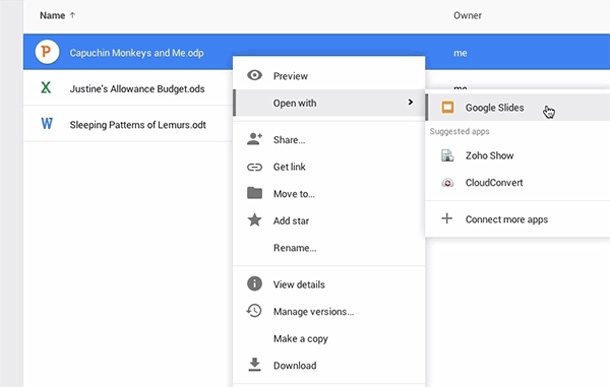Screen dimensions: 610x387
Task: Open file with Zoho Show
Action: tap(517, 156)
